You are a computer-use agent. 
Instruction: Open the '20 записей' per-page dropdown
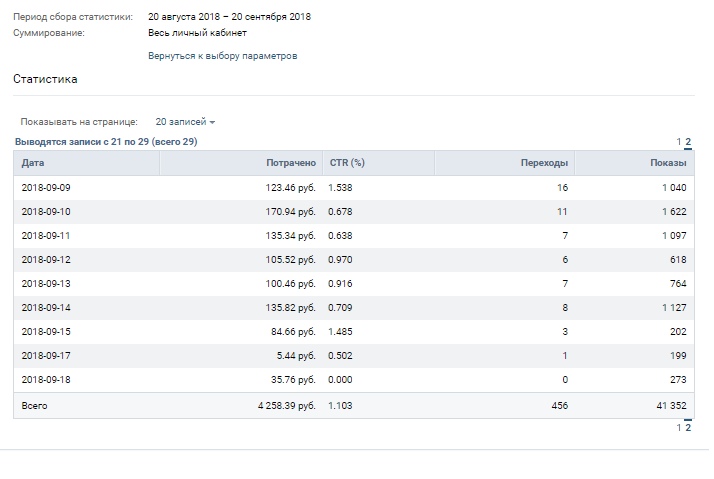pos(185,122)
